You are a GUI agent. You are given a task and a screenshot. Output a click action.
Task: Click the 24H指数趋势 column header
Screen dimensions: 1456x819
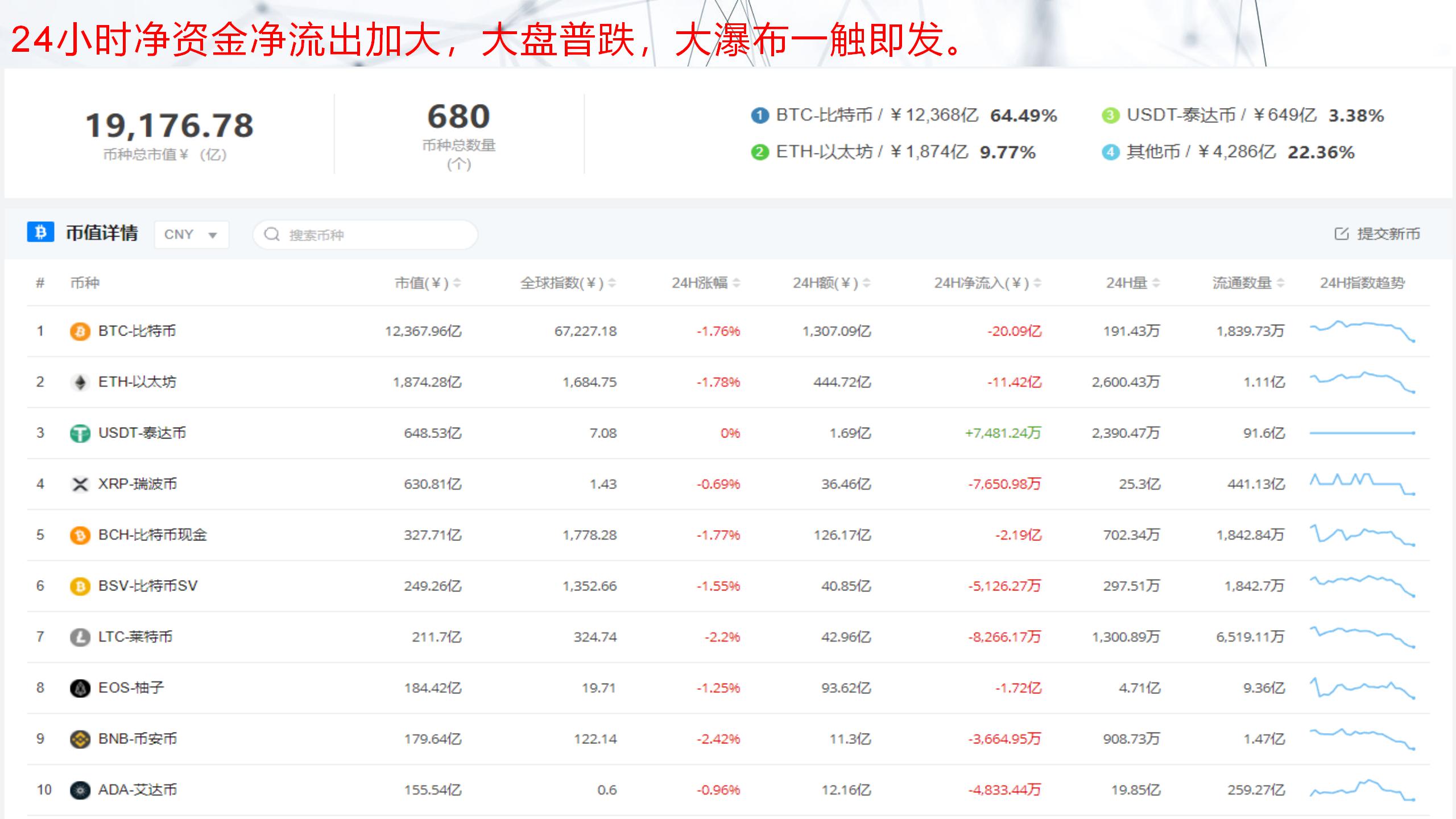pyautogui.click(x=1362, y=283)
